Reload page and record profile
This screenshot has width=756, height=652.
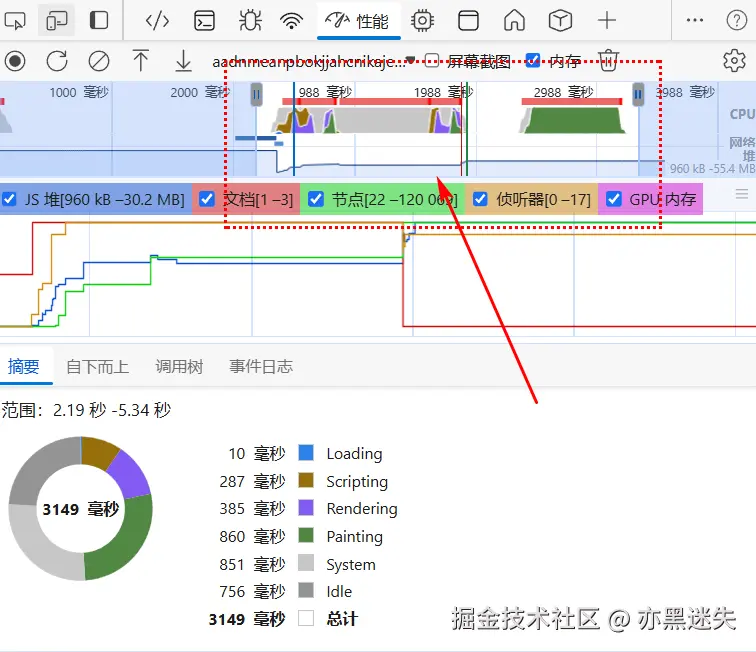pos(57,61)
